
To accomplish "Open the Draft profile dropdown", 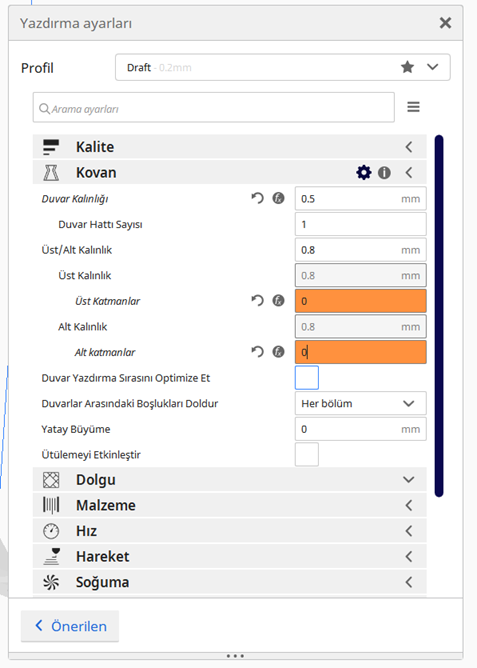I will coord(282,67).
